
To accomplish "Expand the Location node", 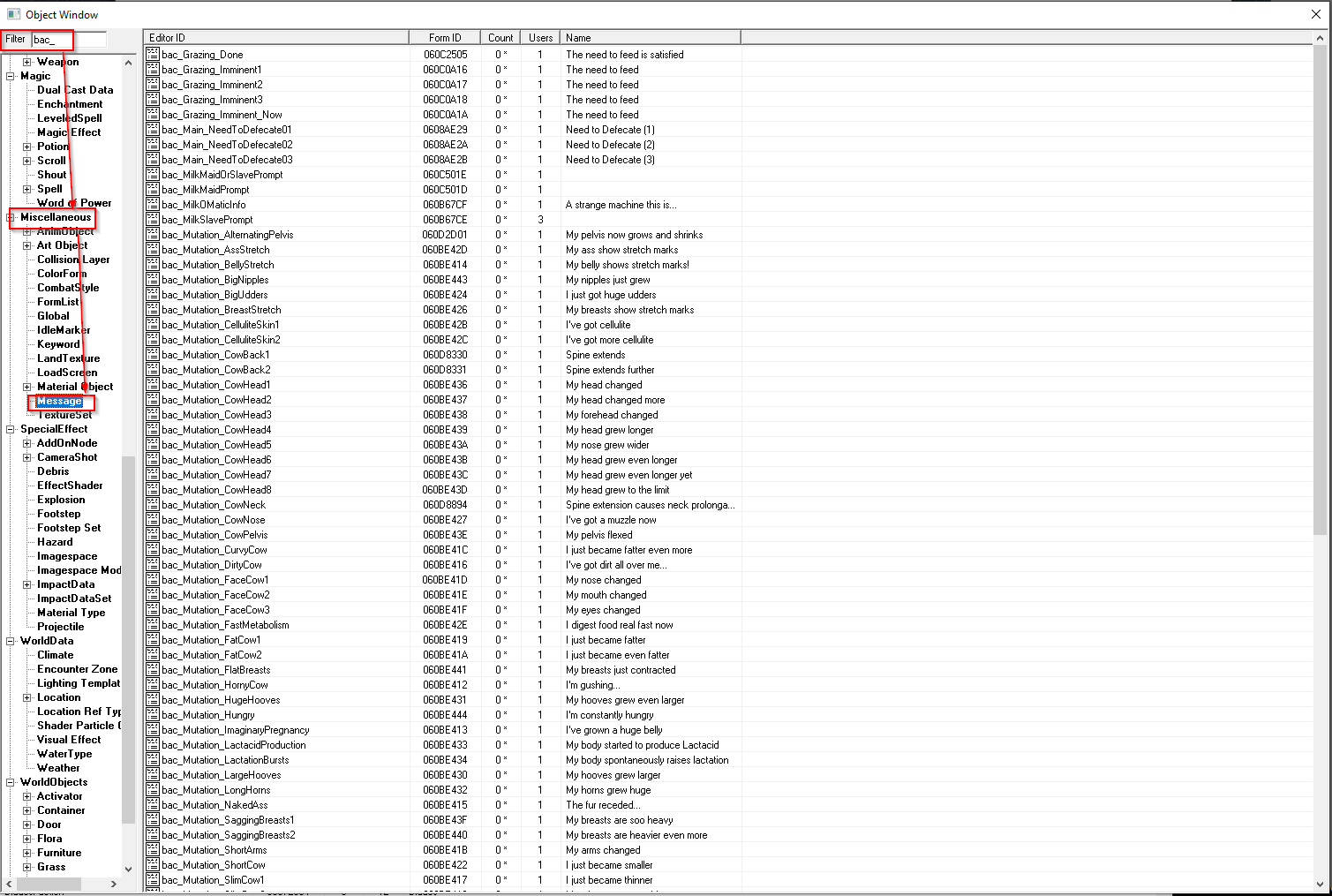I will coord(27,697).
